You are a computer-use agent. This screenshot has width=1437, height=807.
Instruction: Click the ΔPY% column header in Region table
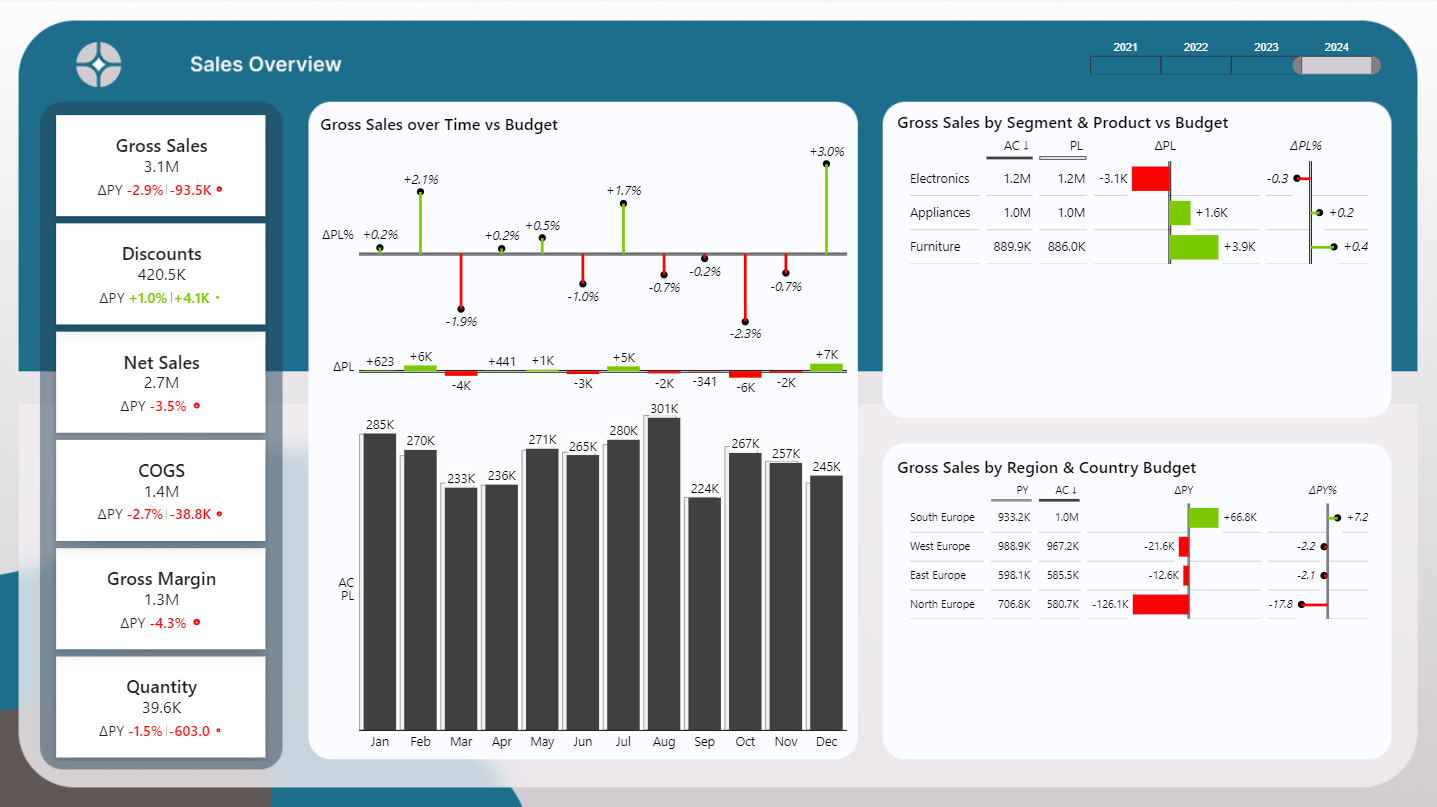(x=1322, y=490)
